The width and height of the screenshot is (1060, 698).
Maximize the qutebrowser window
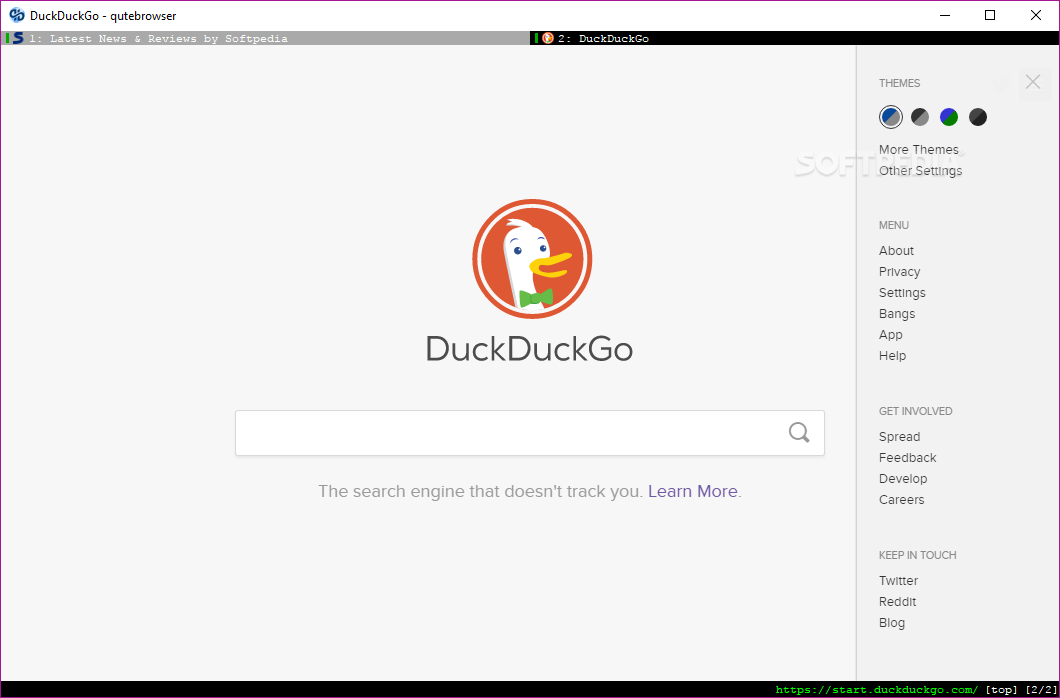pyautogui.click(x=990, y=15)
